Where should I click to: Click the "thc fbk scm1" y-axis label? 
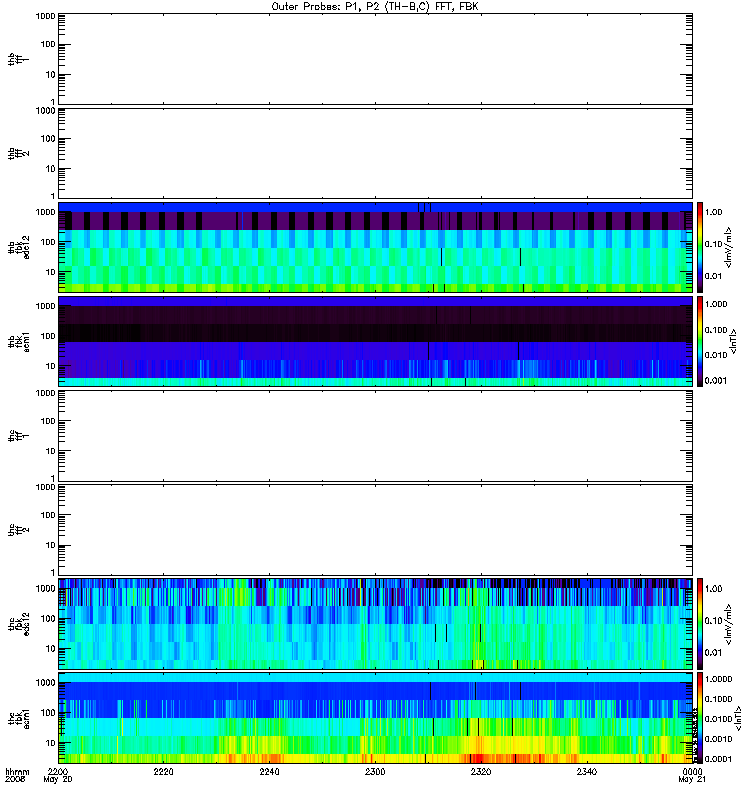click(19, 718)
